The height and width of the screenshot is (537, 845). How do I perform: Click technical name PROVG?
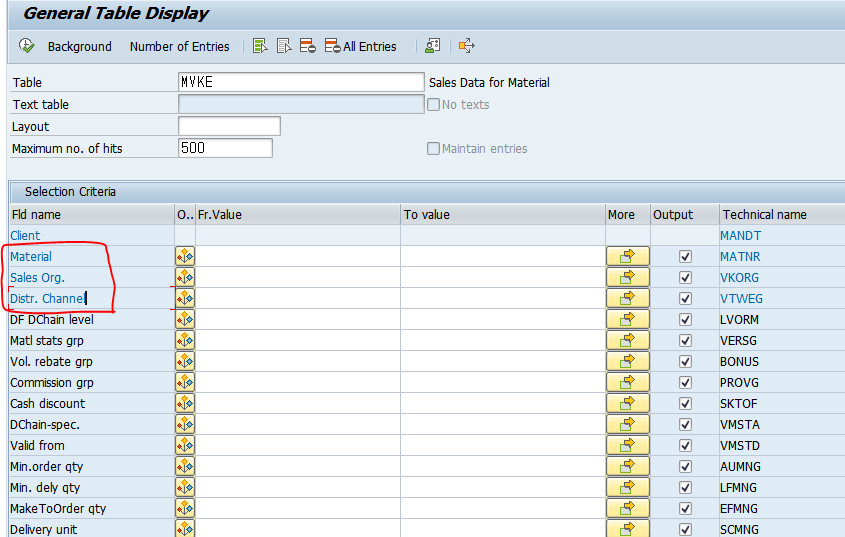pyautogui.click(x=739, y=383)
